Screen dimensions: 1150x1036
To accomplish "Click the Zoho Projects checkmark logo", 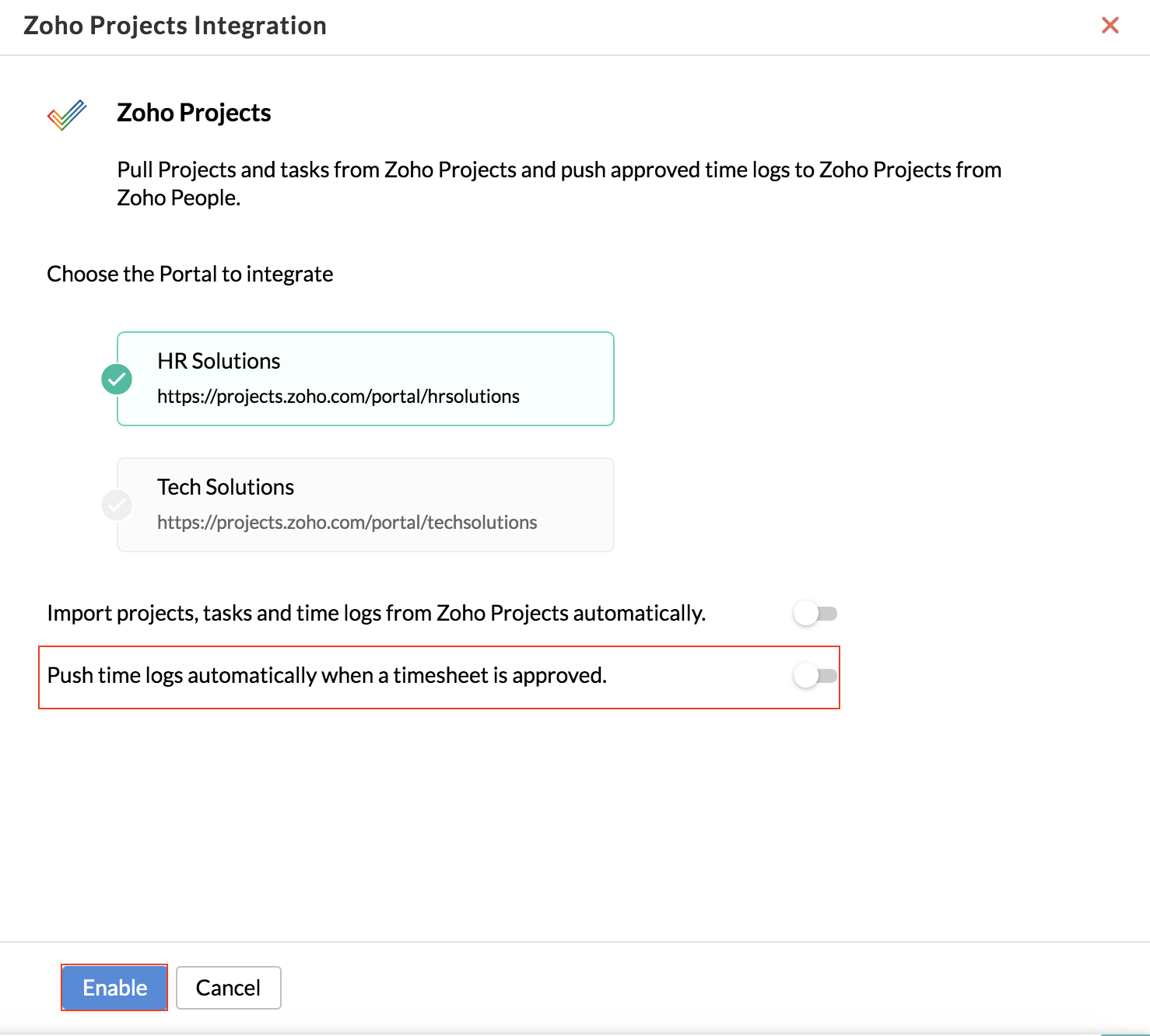I will point(67,115).
